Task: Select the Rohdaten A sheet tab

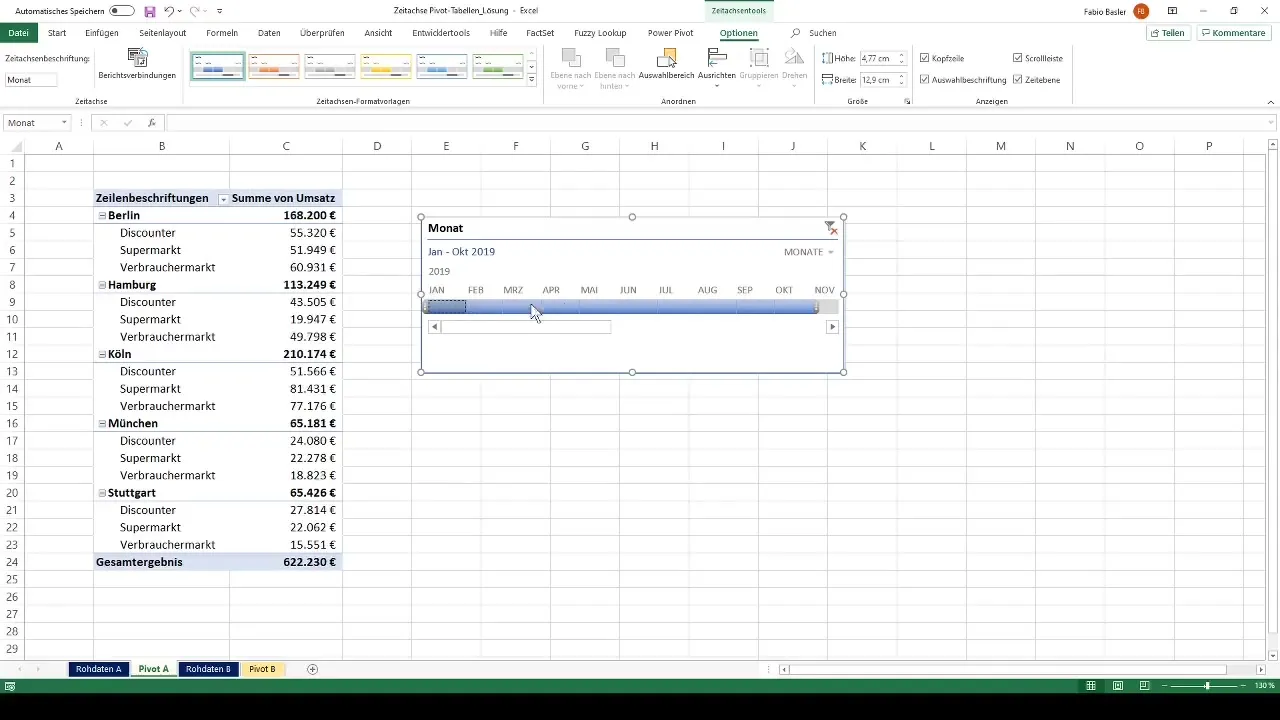Action: click(98, 669)
